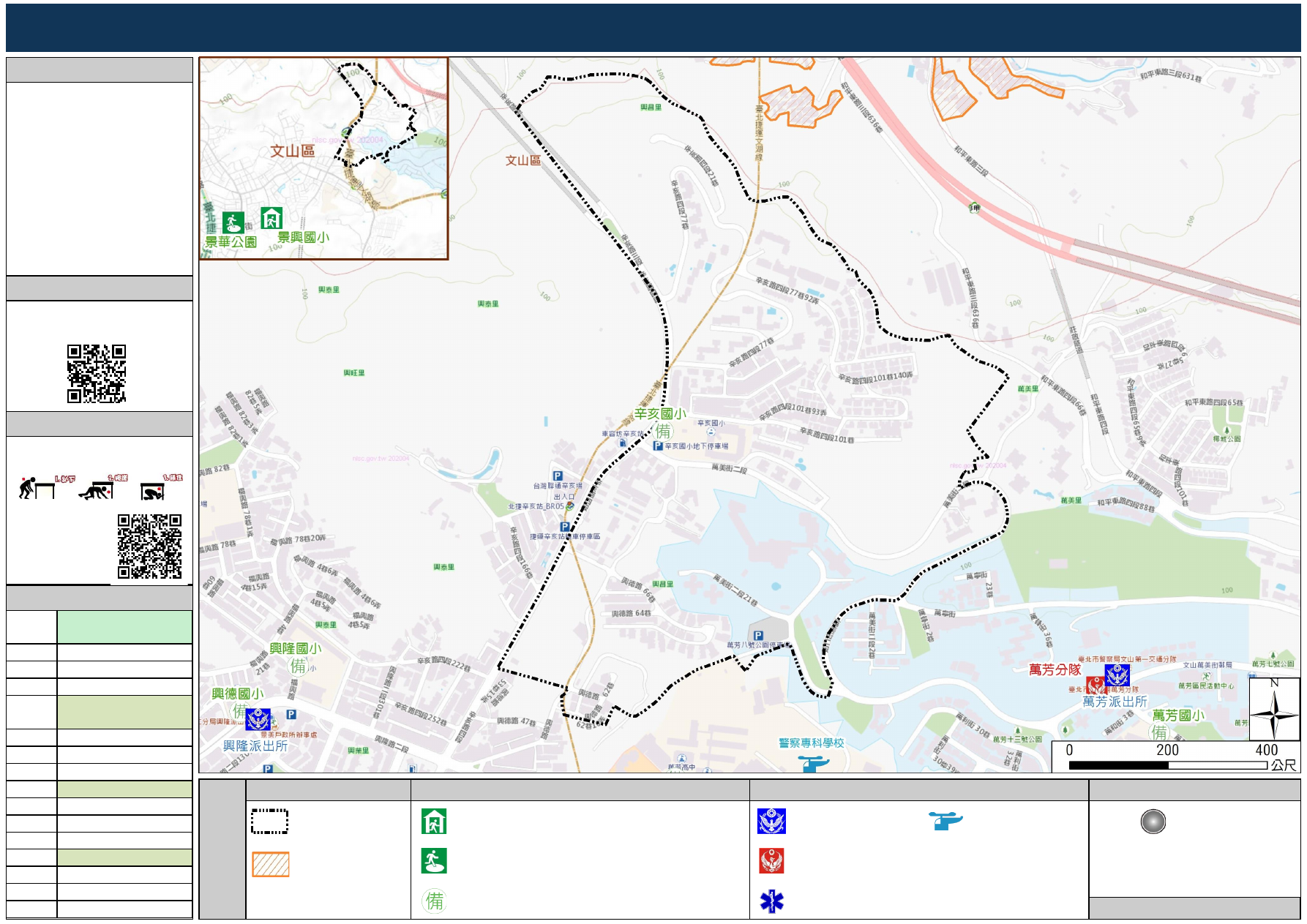Viewport: 1307px width, 924px height.
Task: Click the green 辛亥國小 label
Action: point(660,413)
